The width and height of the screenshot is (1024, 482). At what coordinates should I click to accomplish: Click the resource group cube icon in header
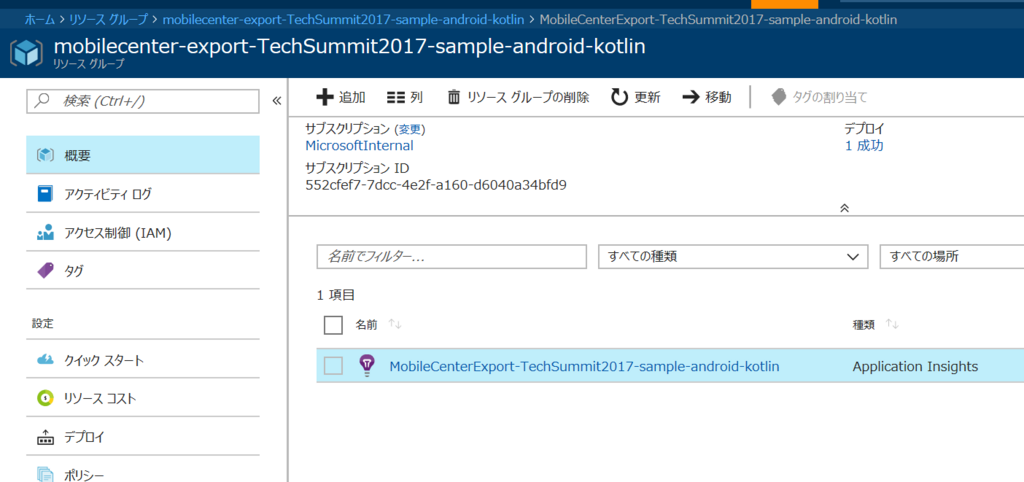27,53
